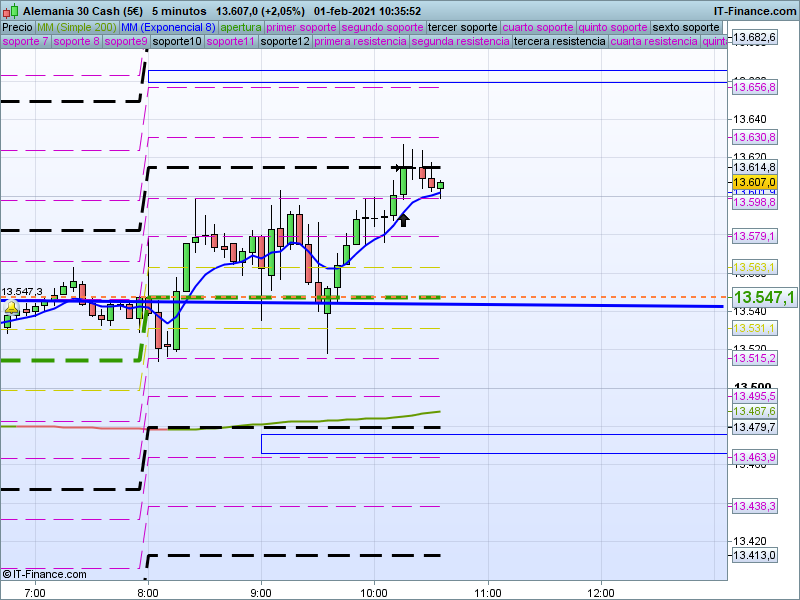Click the 13.495,5 price label

click(x=754, y=396)
